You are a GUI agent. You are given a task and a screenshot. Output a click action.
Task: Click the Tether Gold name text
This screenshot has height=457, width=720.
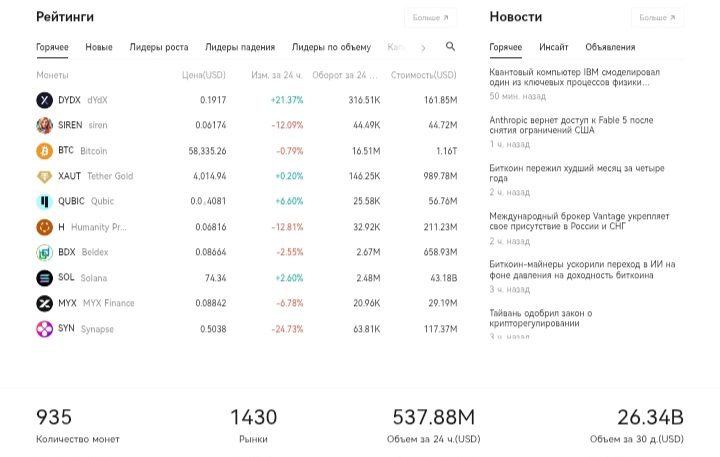pos(110,176)
